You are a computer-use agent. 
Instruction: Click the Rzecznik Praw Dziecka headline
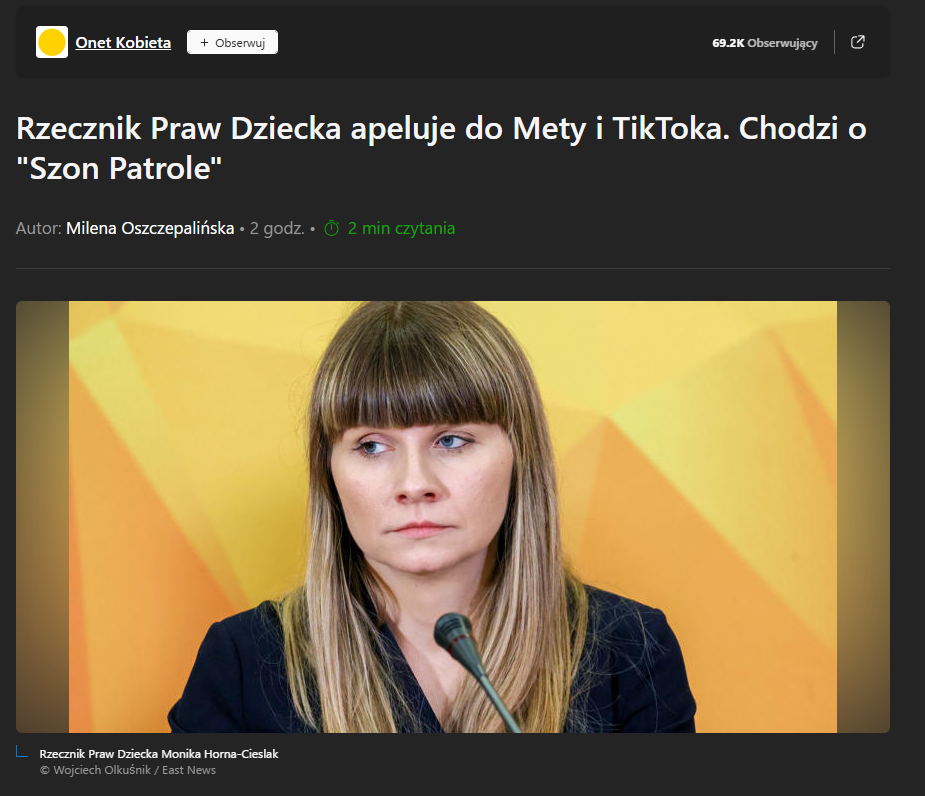[441, 148]
